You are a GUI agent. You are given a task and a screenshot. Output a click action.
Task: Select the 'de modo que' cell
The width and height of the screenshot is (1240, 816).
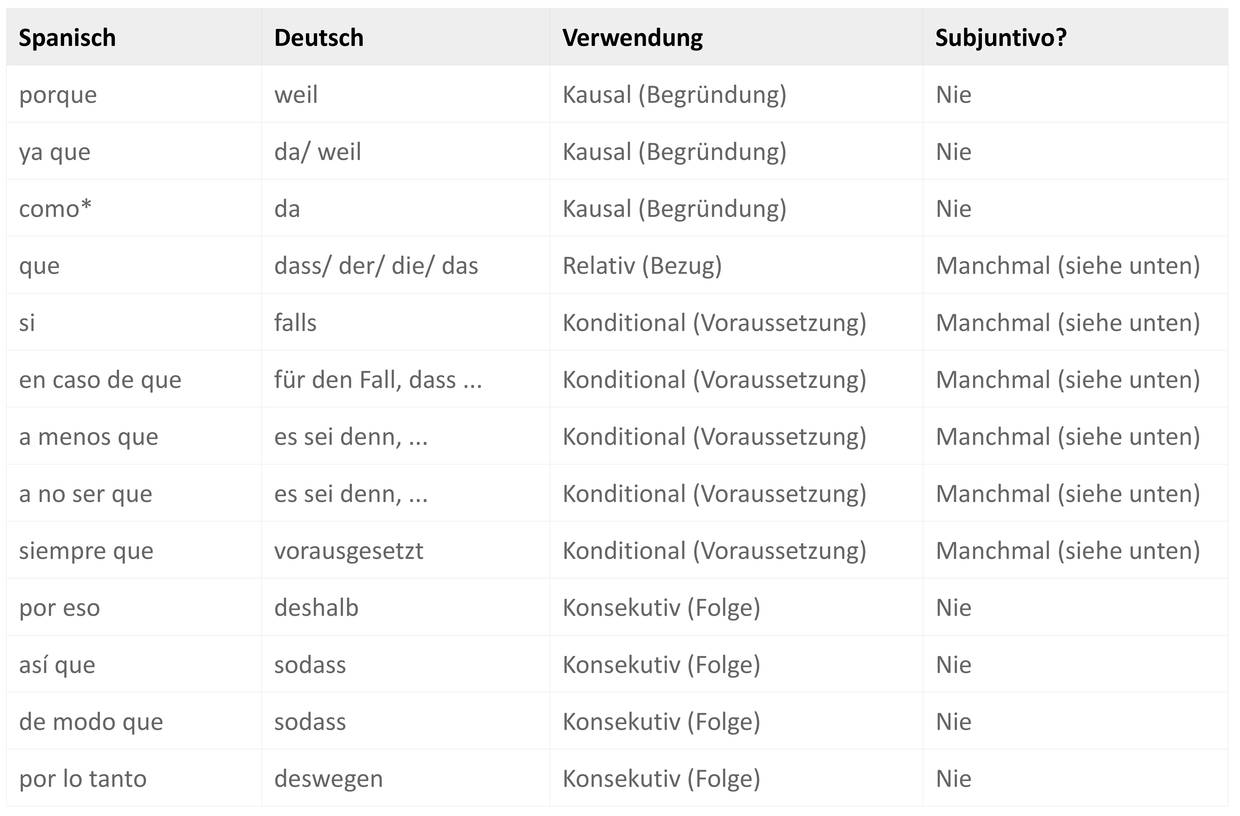91,722
